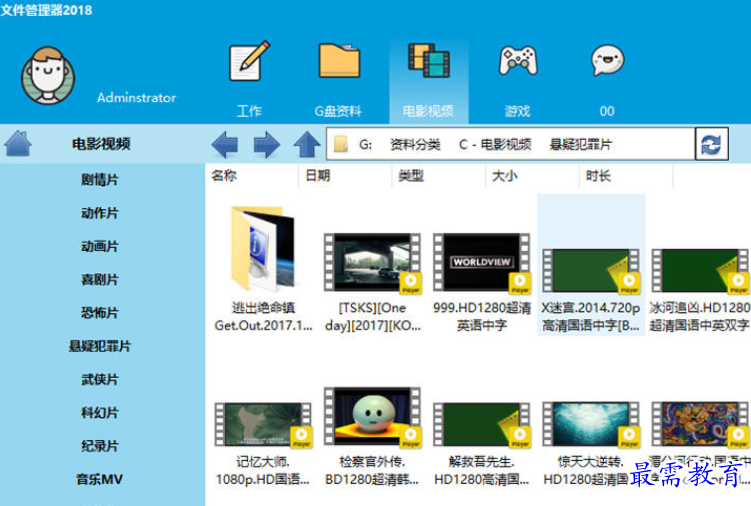Sort by 时长 column header
This screenshot has height=506, width=751.
598,175
